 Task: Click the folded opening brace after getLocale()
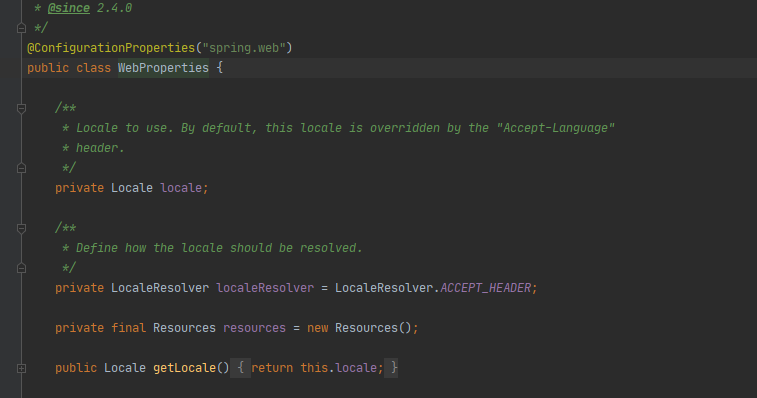coord(240,368)
